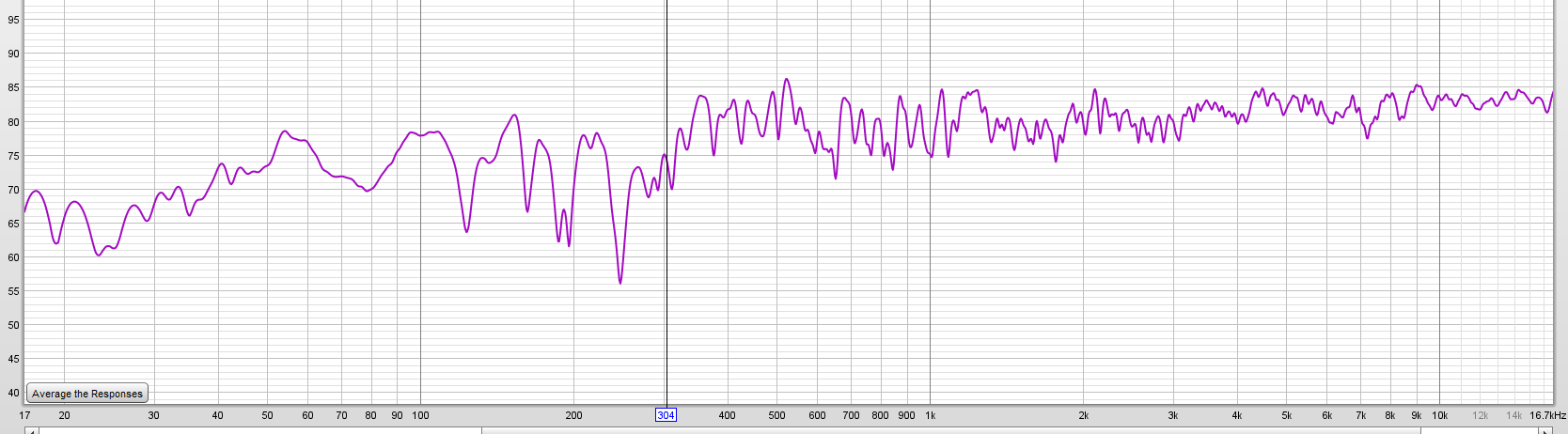Click the 14k greyed frequency label

1513,415
